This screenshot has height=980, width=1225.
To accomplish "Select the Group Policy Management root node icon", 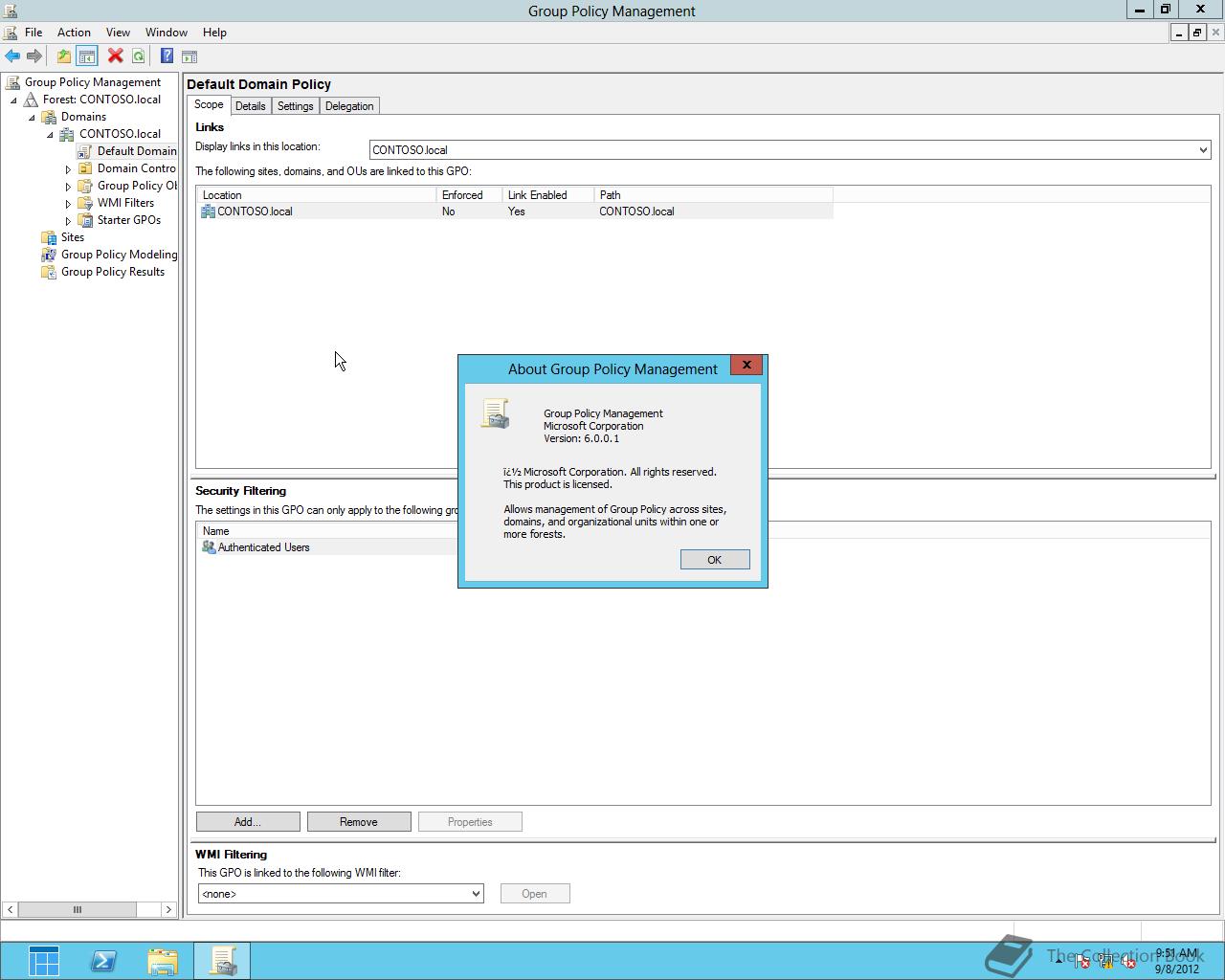I will click(12, 82).
